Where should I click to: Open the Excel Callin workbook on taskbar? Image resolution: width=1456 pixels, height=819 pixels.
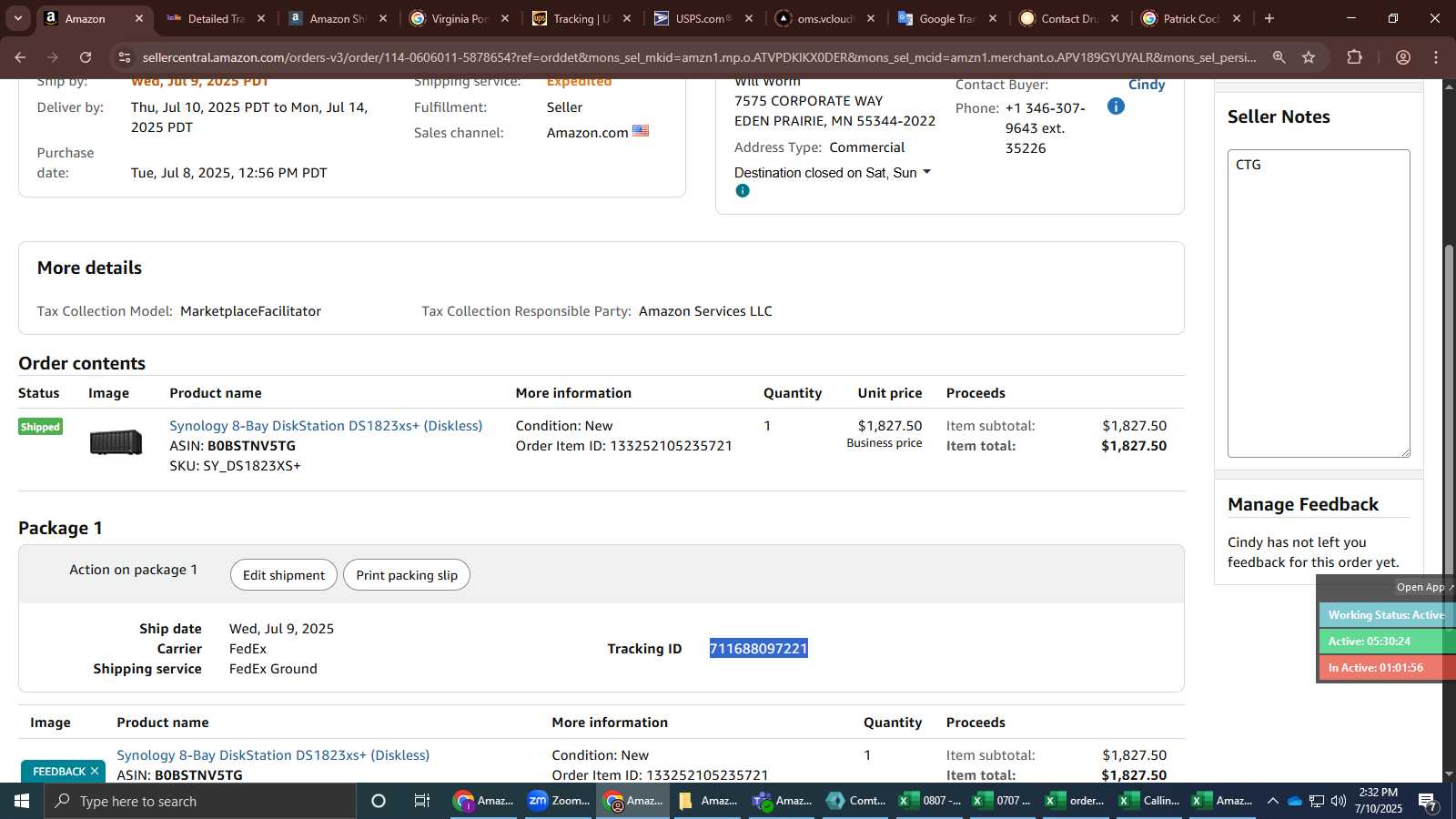click(1151, 801)
